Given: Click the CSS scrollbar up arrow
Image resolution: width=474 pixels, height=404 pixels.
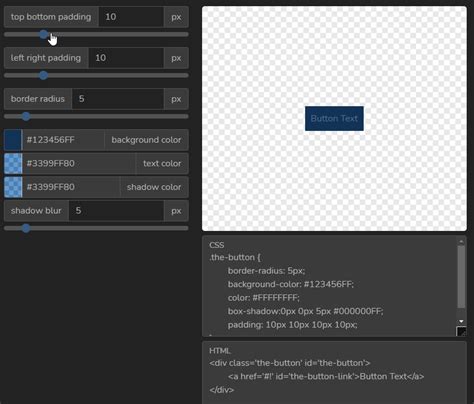Looking at the screenshot, I should point(461,242).
